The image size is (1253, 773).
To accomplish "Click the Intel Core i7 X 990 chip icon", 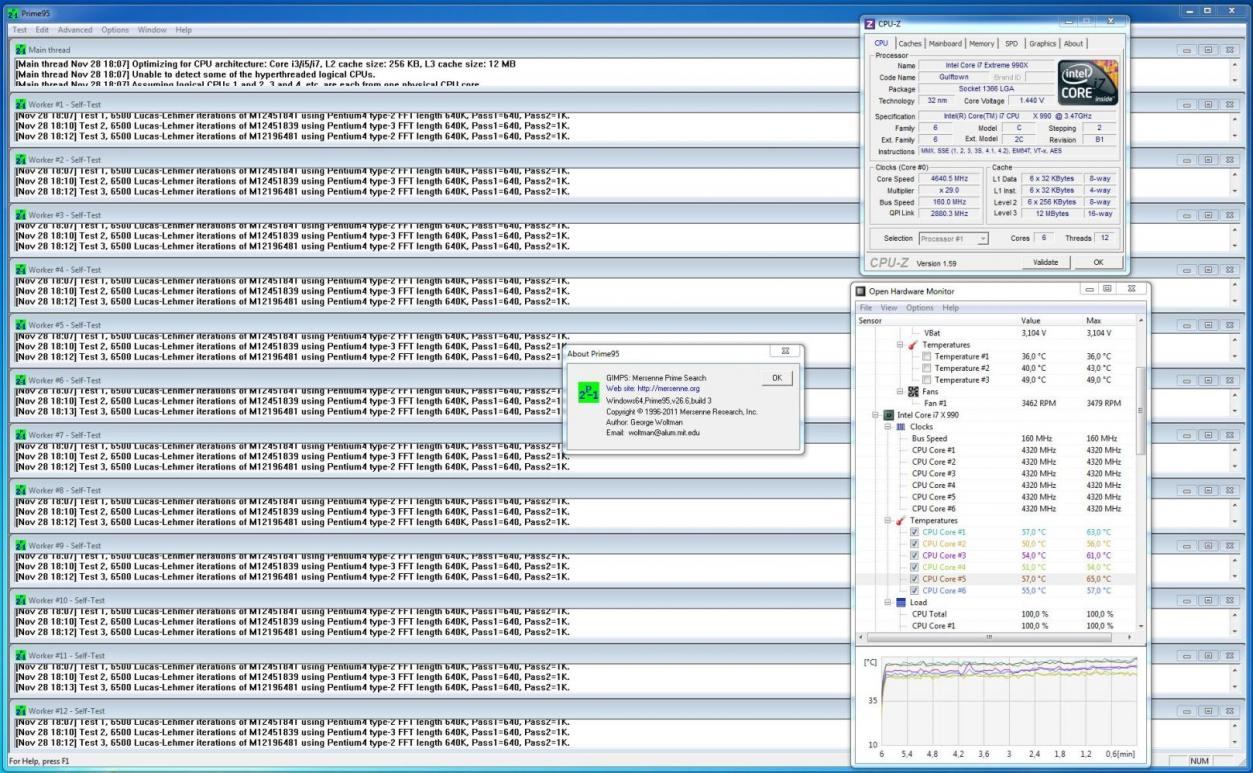I will coord(889,414).
